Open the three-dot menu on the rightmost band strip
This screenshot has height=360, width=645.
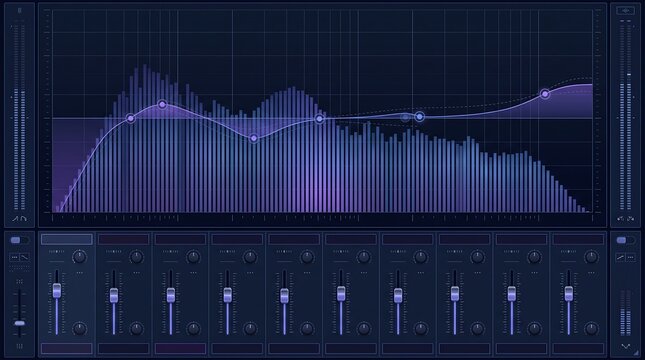click(x=591, y=273)
